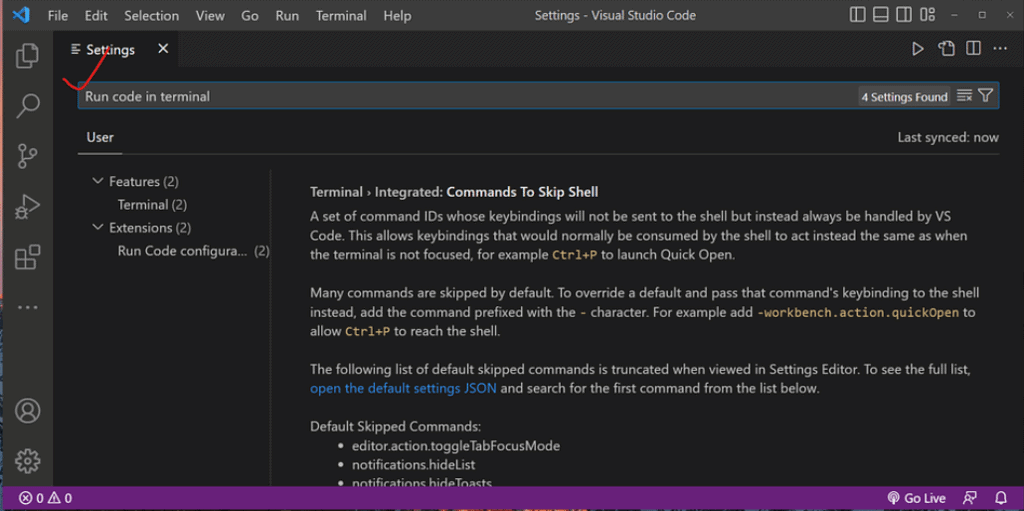The width and height of the screenshot is (1024, 511).
Task: Open the settings filter funnel
Action: pyautogui.click(x=986, y=96)
